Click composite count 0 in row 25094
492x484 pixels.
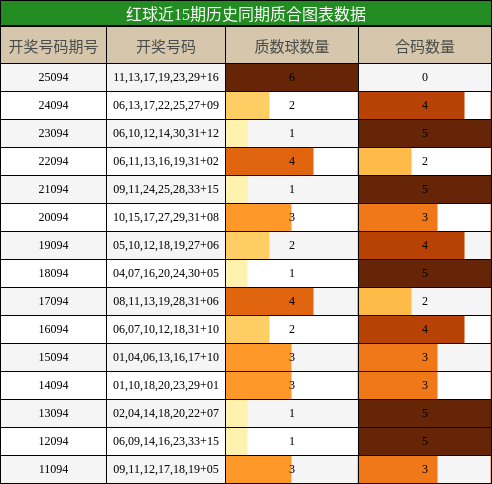425,77
